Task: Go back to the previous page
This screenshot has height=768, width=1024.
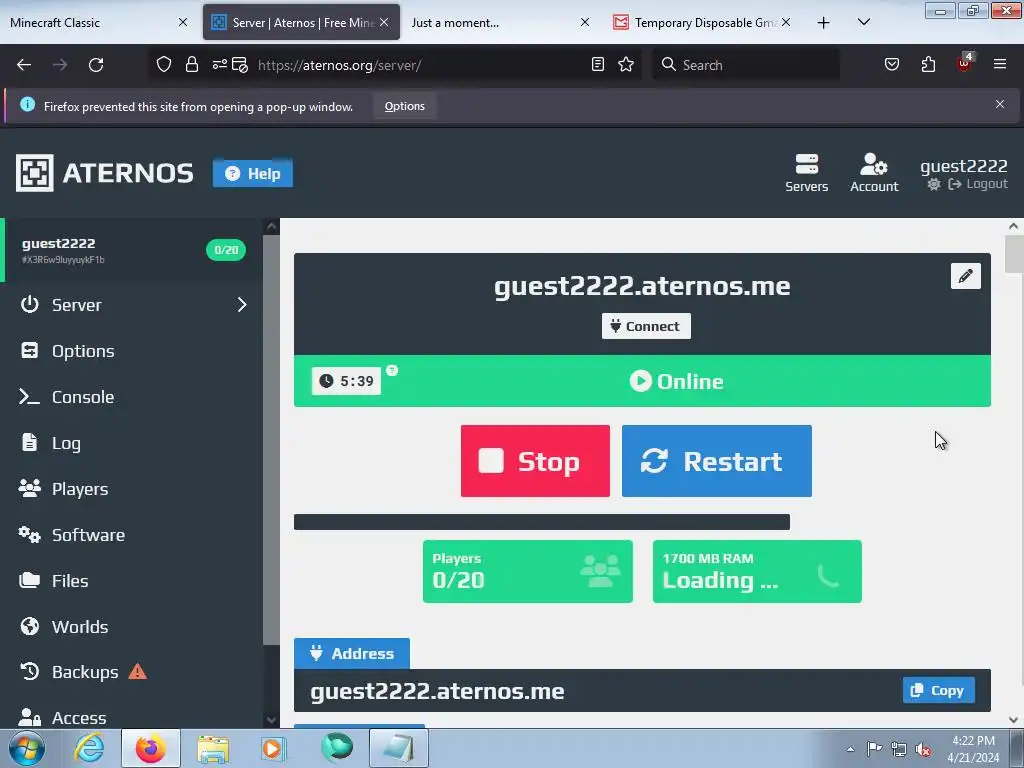Action: click(x=24, y=65)
